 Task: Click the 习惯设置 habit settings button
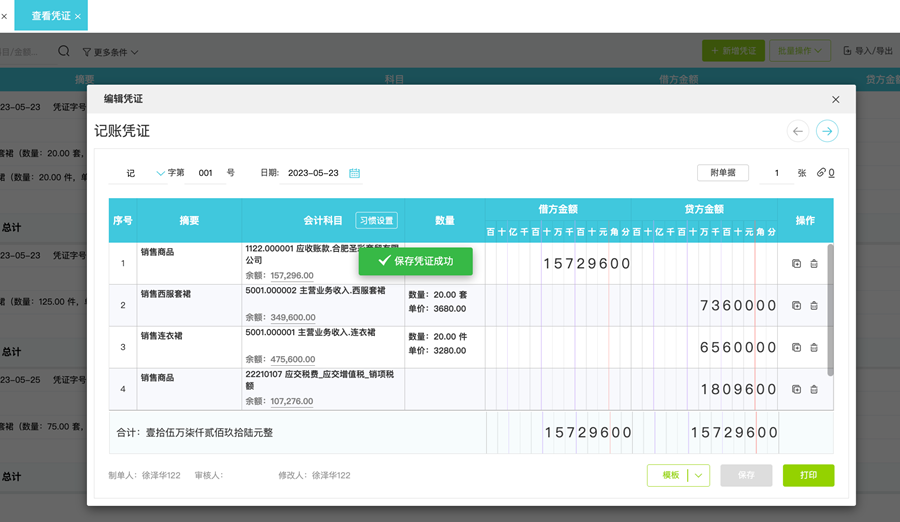(376, 220)
